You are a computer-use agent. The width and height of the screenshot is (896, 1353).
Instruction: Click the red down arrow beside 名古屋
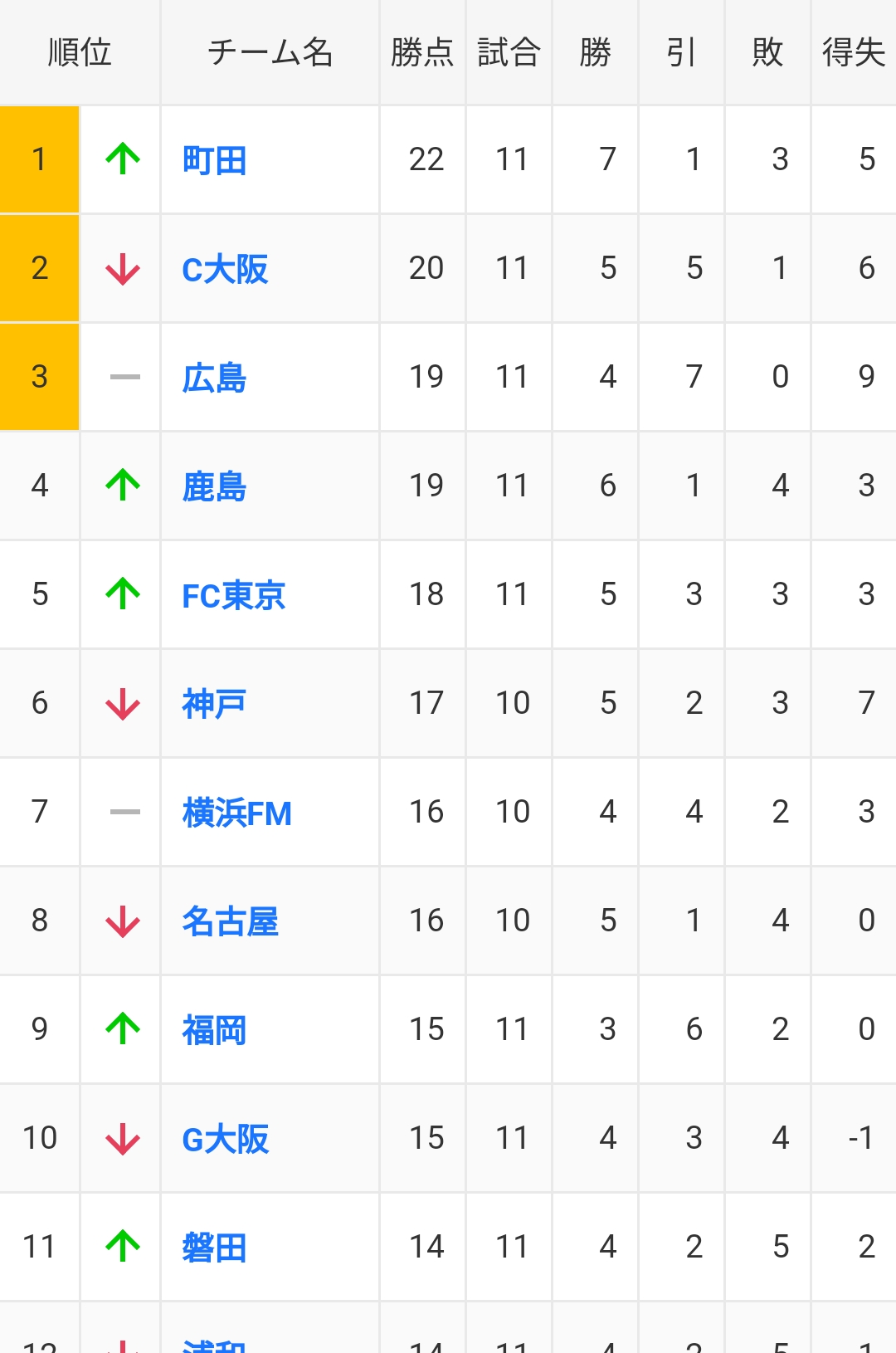click(123, 921)
